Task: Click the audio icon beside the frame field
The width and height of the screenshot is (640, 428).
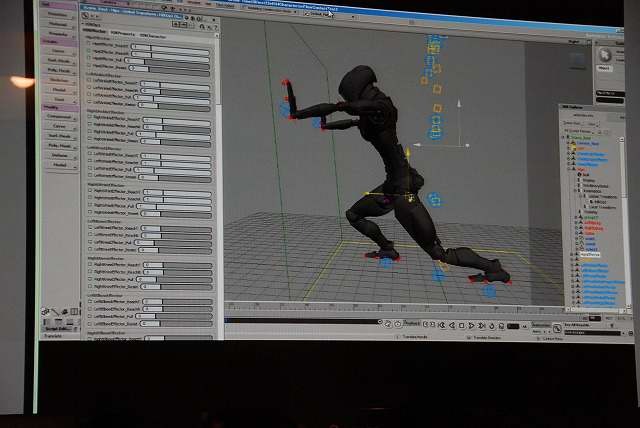Action: pyautogui.click(x=502, y=326)
